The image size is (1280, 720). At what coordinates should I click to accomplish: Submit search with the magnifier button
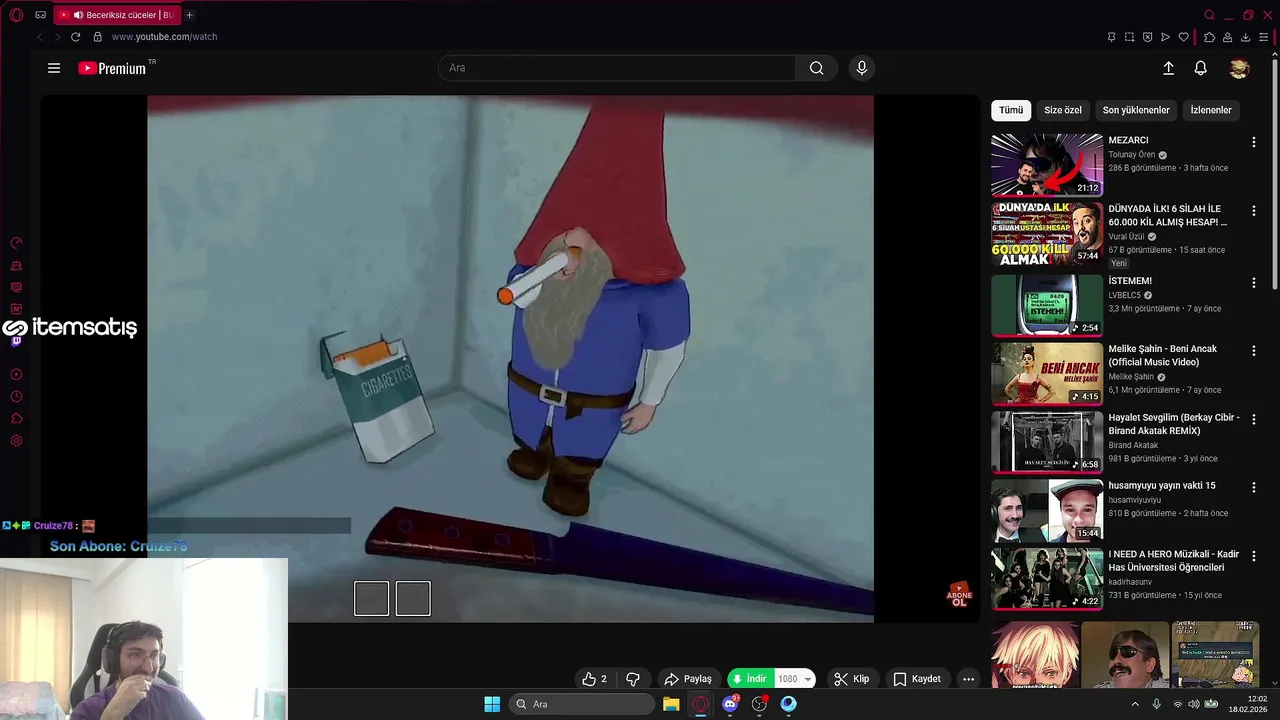pyautogui.click(x=817, y=68)
